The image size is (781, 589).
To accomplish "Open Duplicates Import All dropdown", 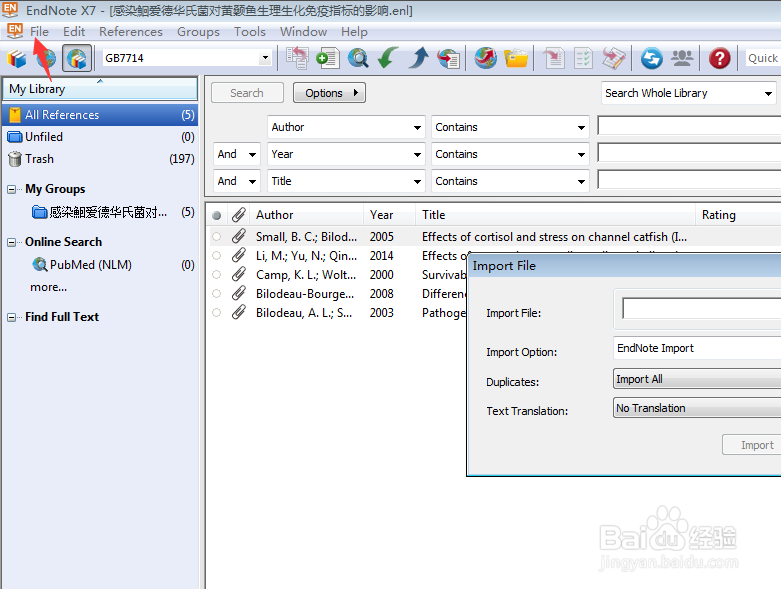I will click(697, 379).
